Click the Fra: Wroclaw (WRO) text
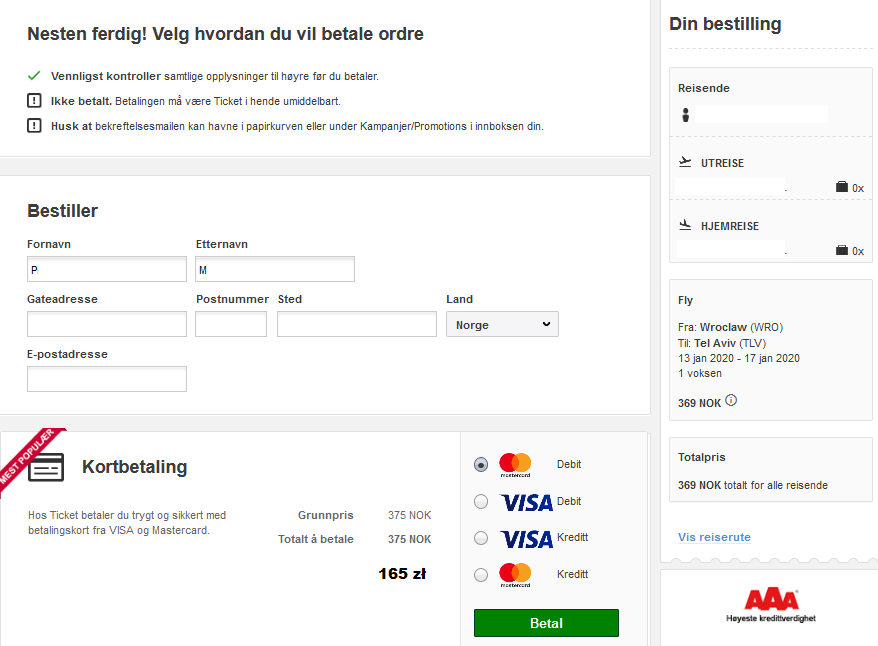The height and width of the screenshot is (646, 878). [730, 327]
